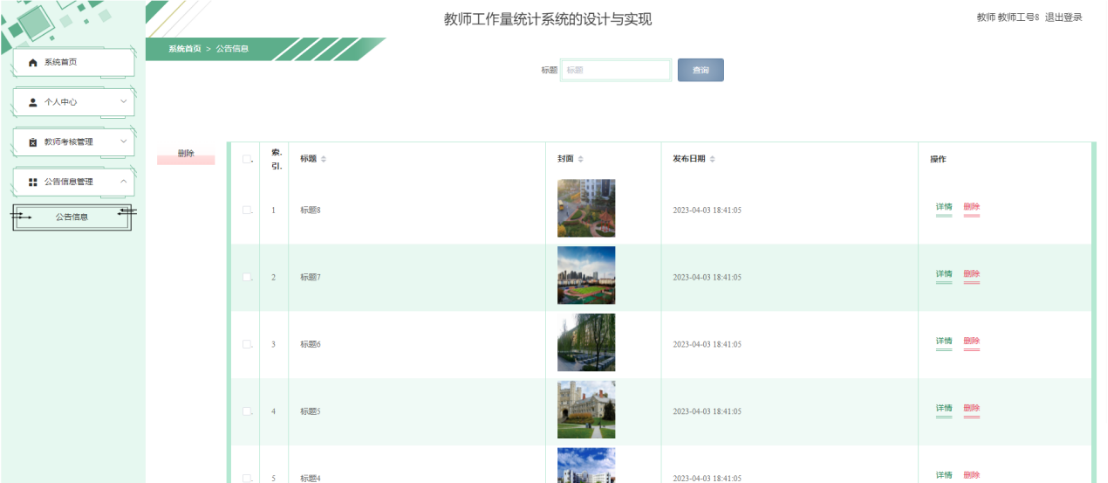
Task: Open the 公告信息管理 sidebar menu
Action: click(x=73, y=182)
